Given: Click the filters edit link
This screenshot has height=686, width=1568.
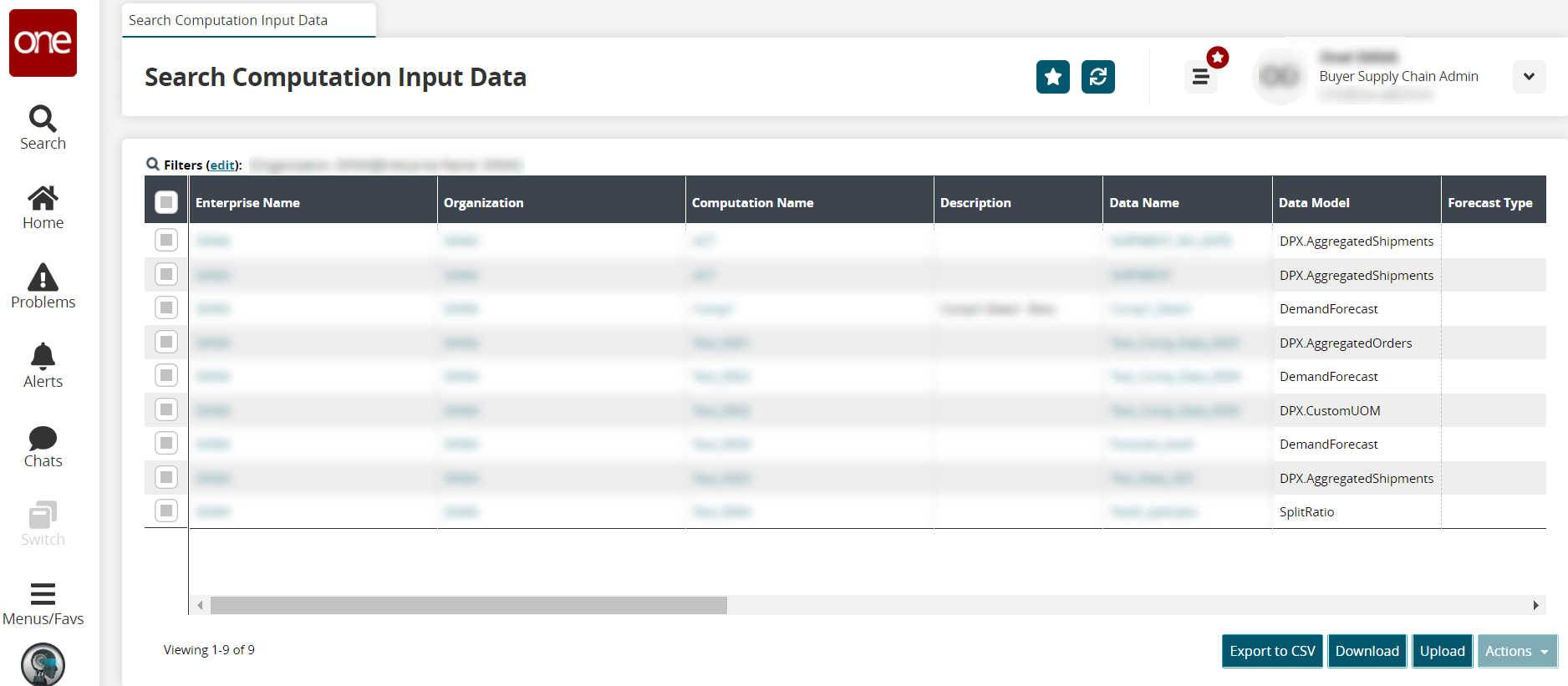Looking at the screenshot, I should [x=222, y=165].
